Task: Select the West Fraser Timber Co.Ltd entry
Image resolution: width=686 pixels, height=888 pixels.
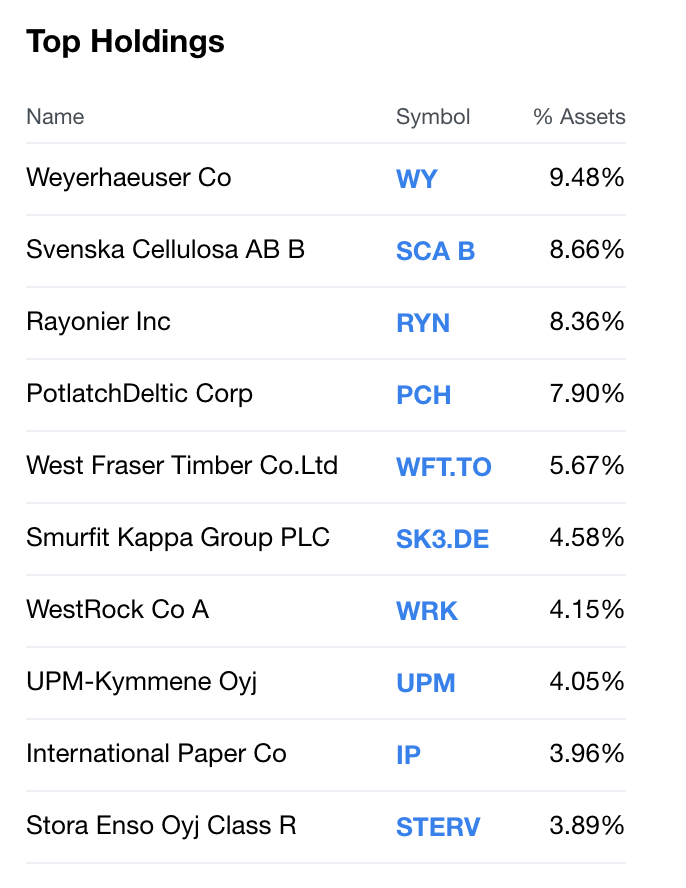Action: pos(181,466)
